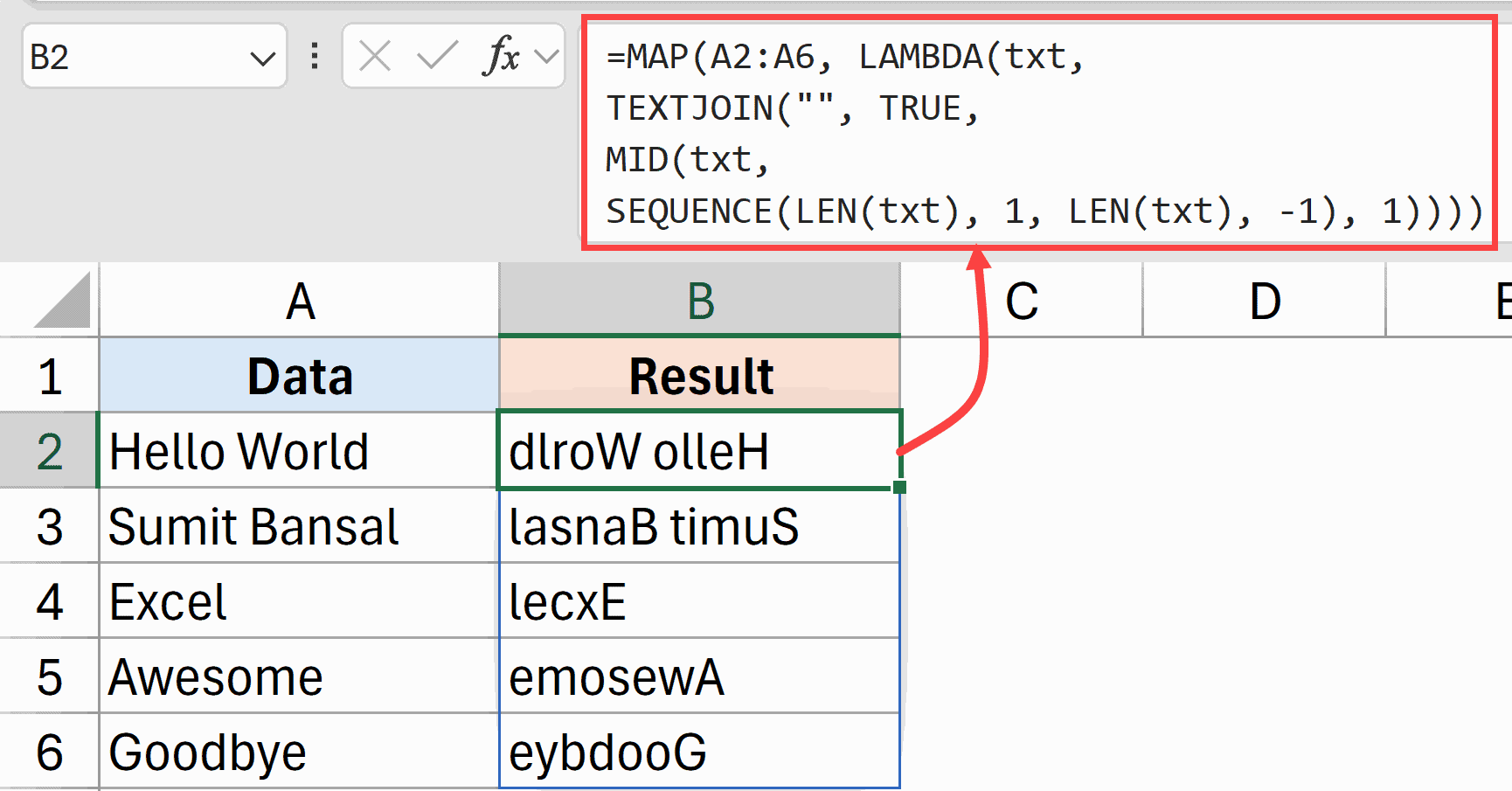Expand the formula bar using its chevron
The height and width of the screenshot is (791, 1512).
coord(546,56)
